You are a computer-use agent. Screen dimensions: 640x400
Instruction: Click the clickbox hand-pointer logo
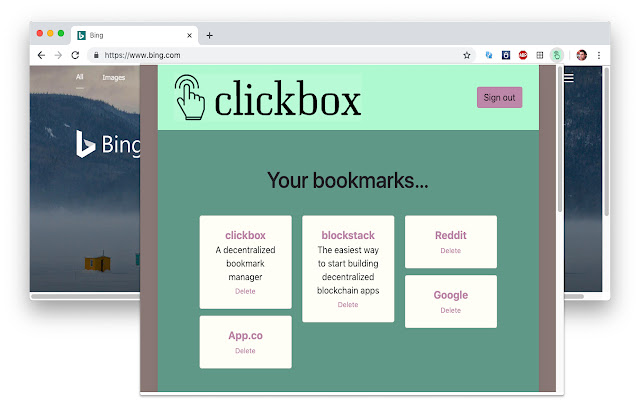coord(189,97)
